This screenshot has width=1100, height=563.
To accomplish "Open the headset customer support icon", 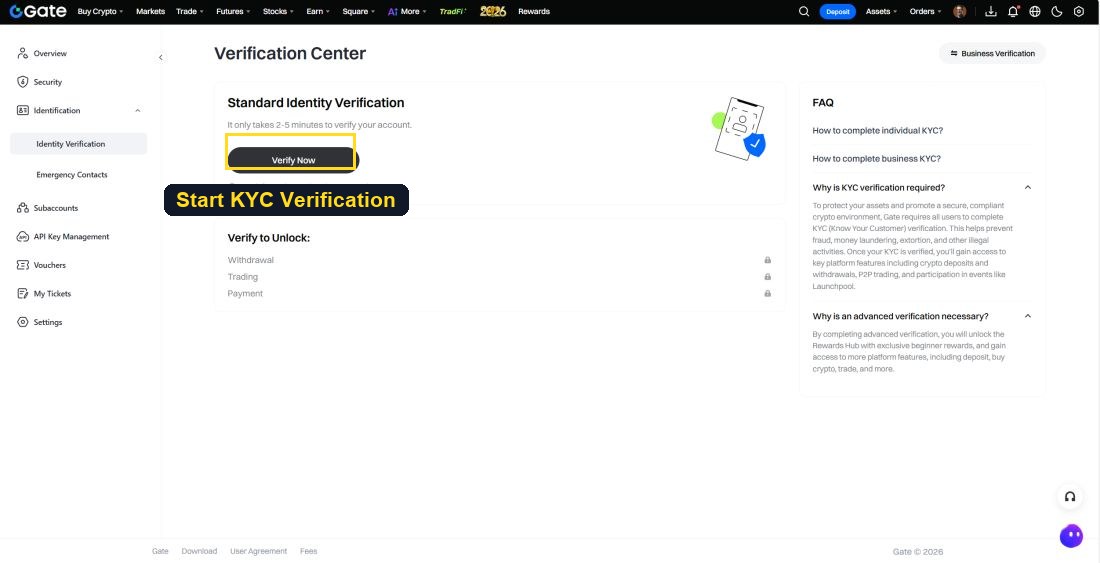I will click(x=1070, y=496).
